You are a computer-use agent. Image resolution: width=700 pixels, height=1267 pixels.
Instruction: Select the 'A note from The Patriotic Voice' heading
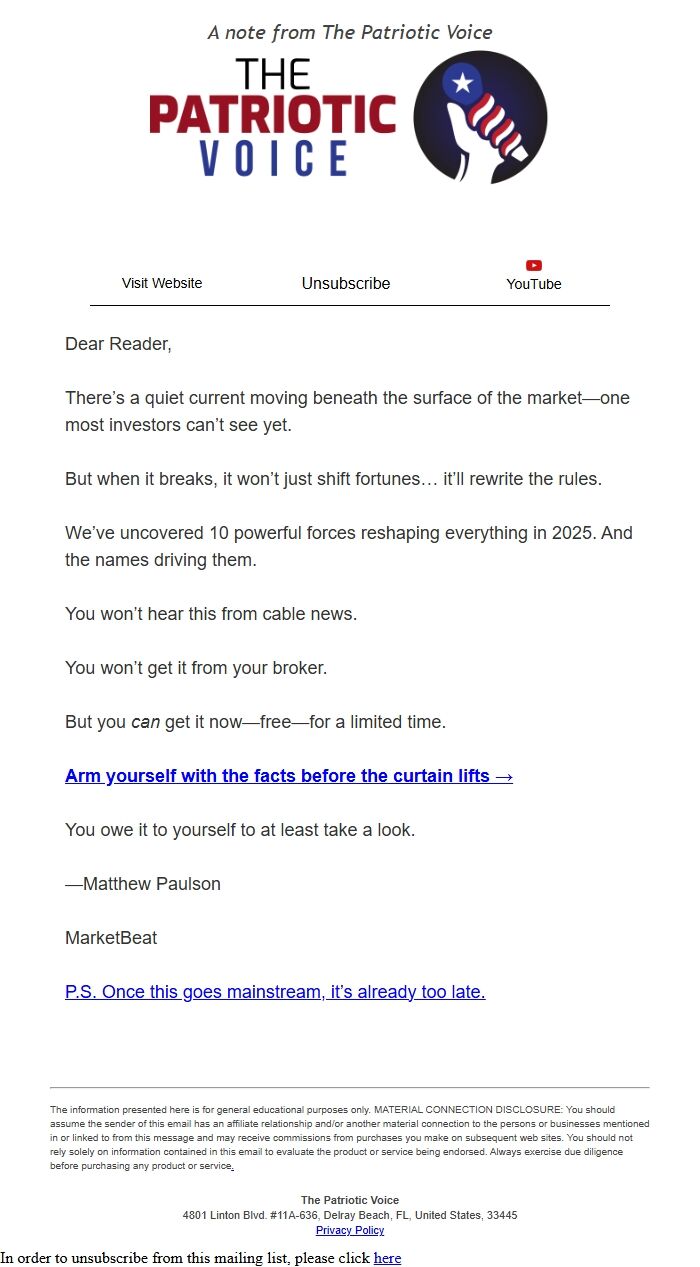(x=349, y=32)
